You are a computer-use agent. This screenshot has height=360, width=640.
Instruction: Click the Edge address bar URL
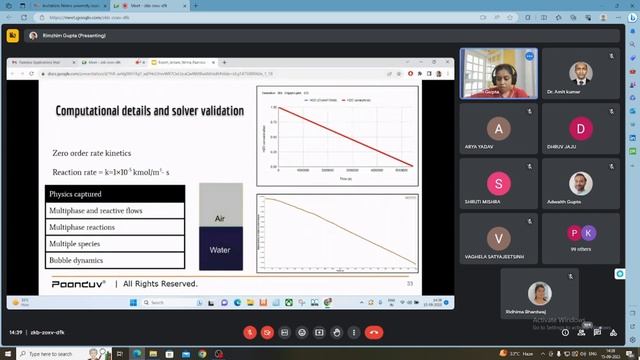89,18
